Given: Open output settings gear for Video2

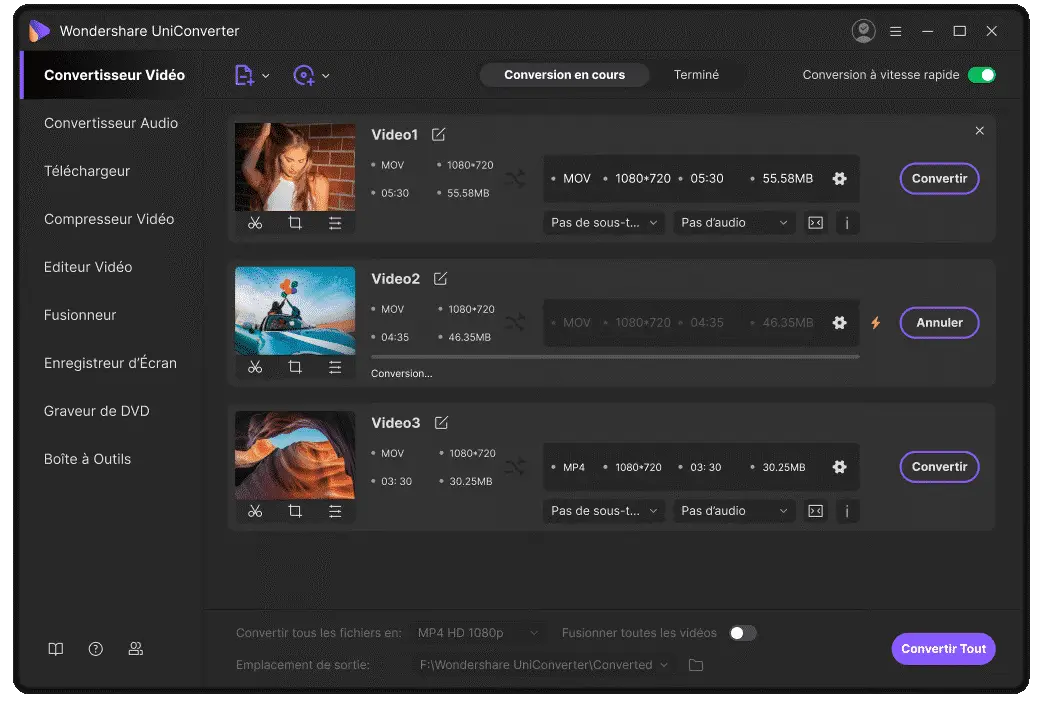Looking at the screenshot, I should coord(839,322).
